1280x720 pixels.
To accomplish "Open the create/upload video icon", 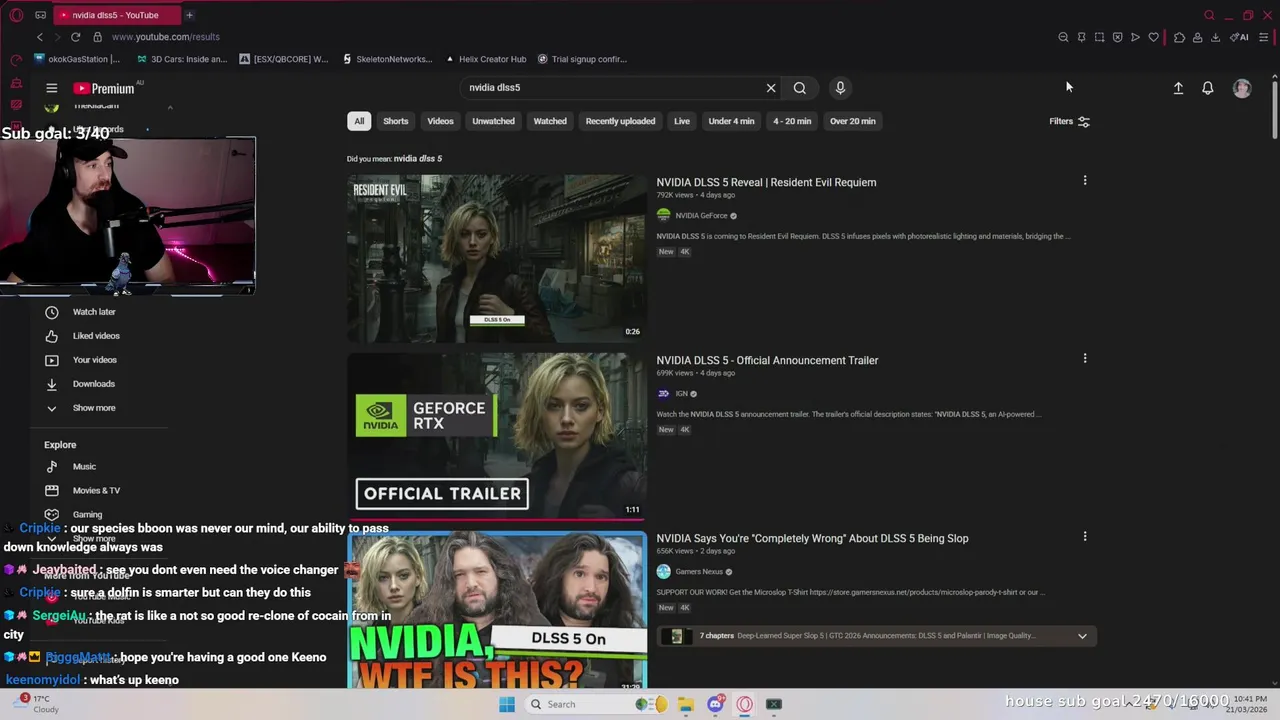I will point(1178,88).
